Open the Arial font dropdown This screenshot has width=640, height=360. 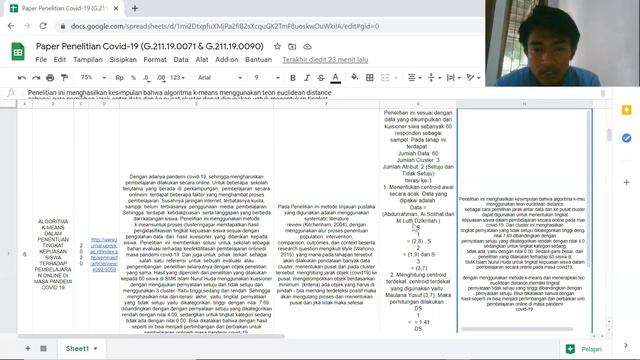click(x=220, y=78)
